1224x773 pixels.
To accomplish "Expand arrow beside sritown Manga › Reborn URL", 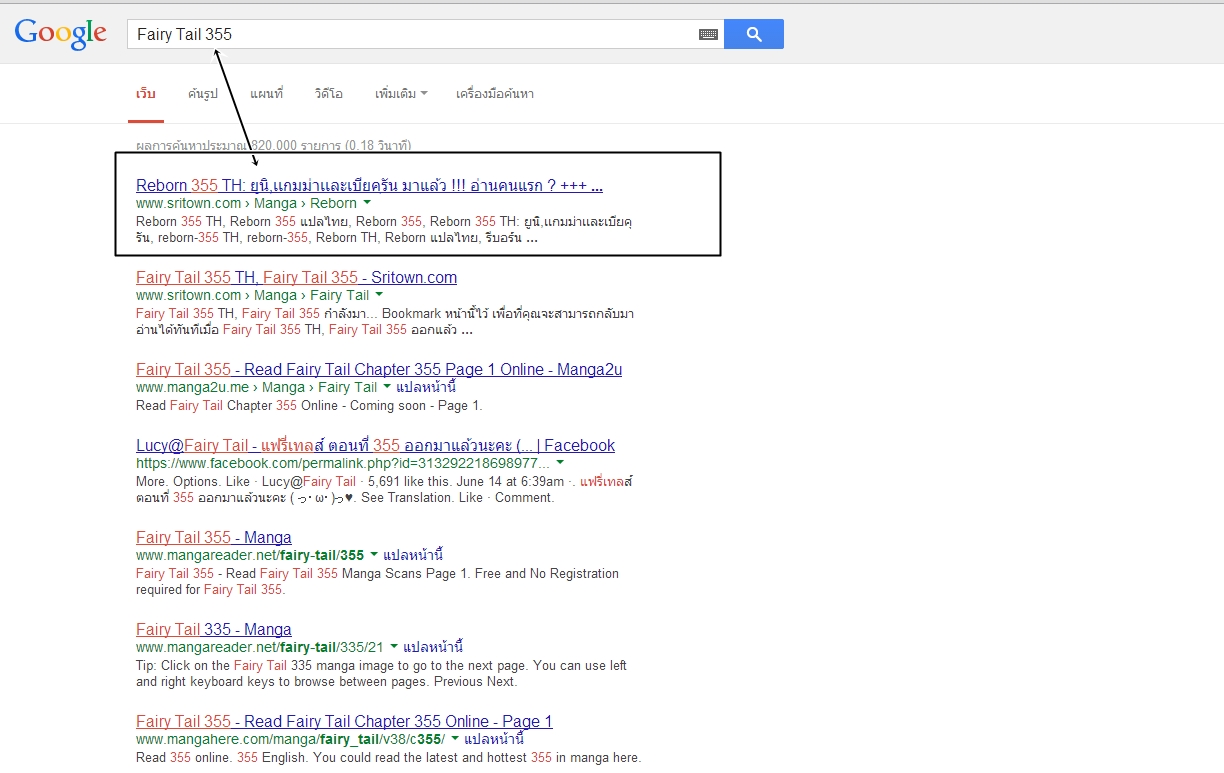I will pyautogui.click(x=367, y=204).
